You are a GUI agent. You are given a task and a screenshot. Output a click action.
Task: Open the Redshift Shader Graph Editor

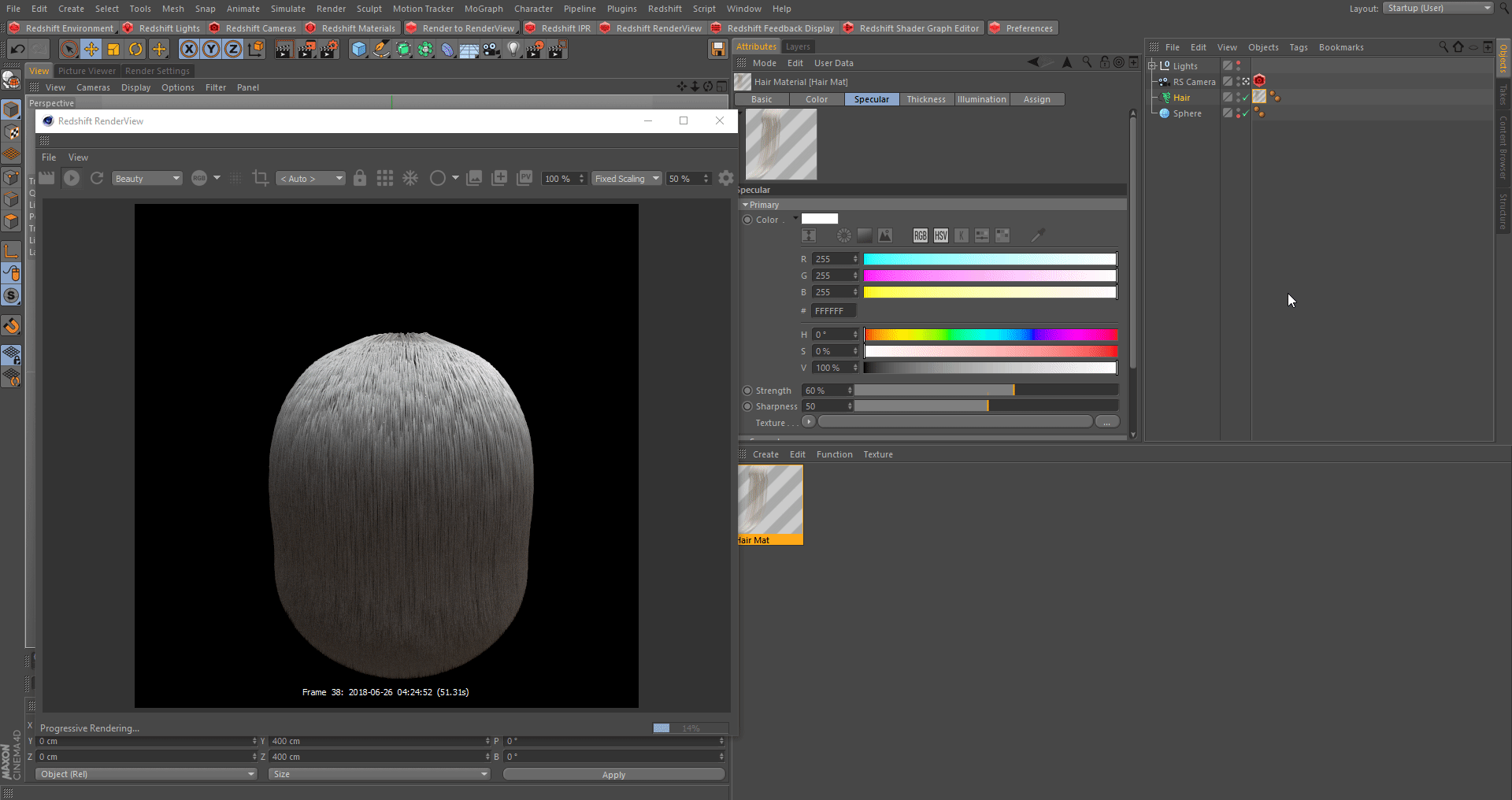pyautogui.click(x=911, y=28)
